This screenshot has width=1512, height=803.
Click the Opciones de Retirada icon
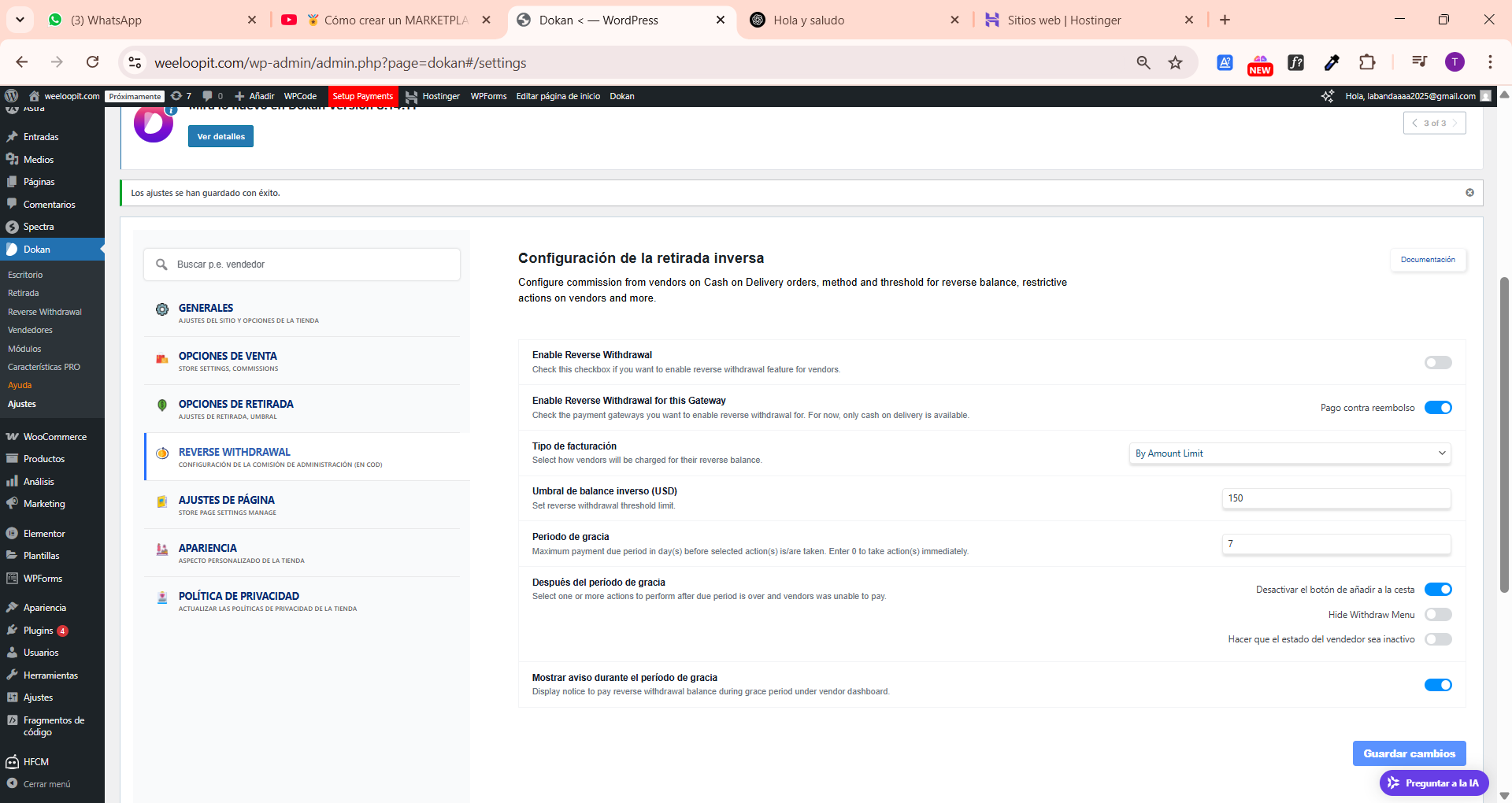pos(162,405)
